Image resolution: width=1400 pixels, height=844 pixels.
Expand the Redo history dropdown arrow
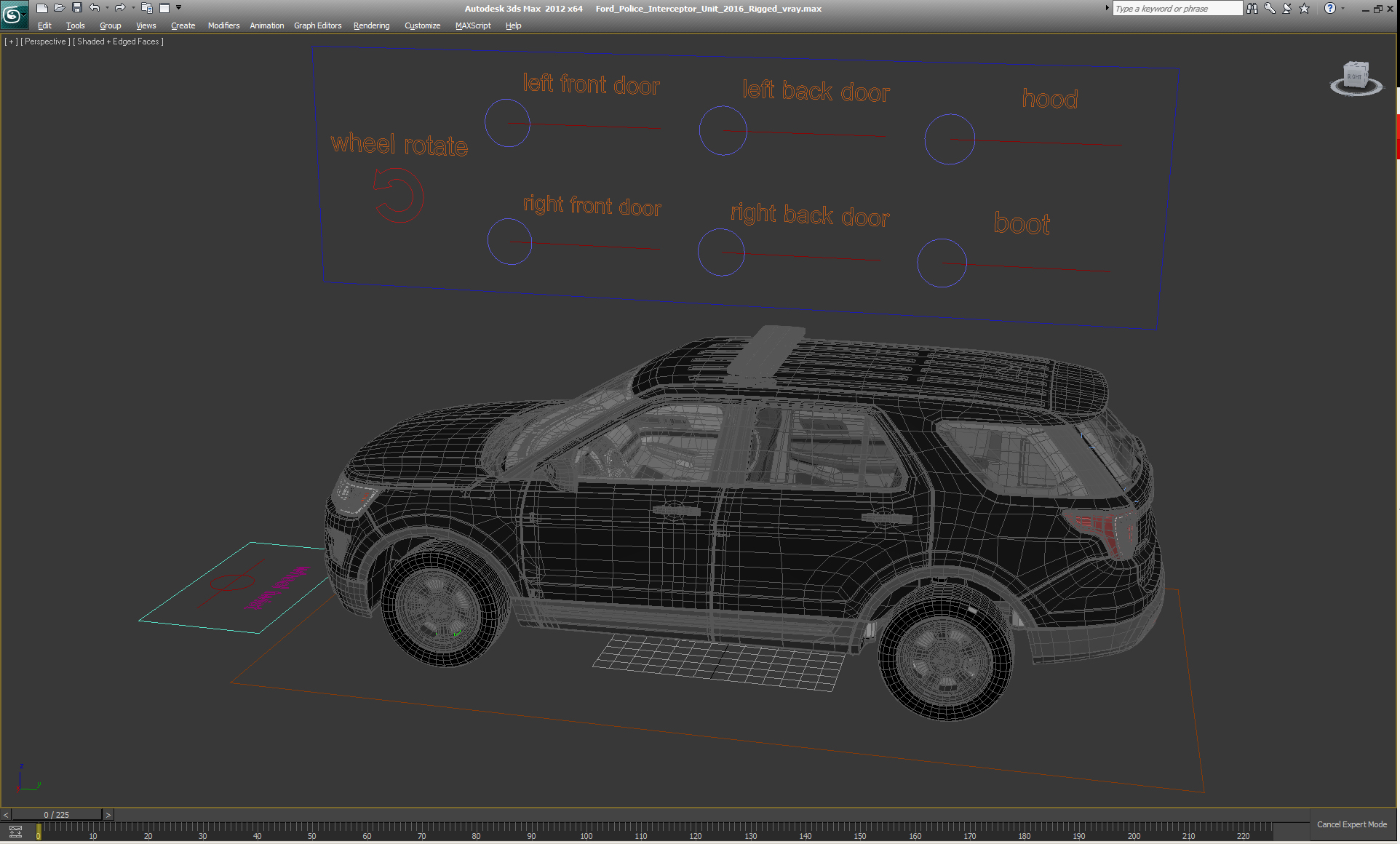coord(133,8)
